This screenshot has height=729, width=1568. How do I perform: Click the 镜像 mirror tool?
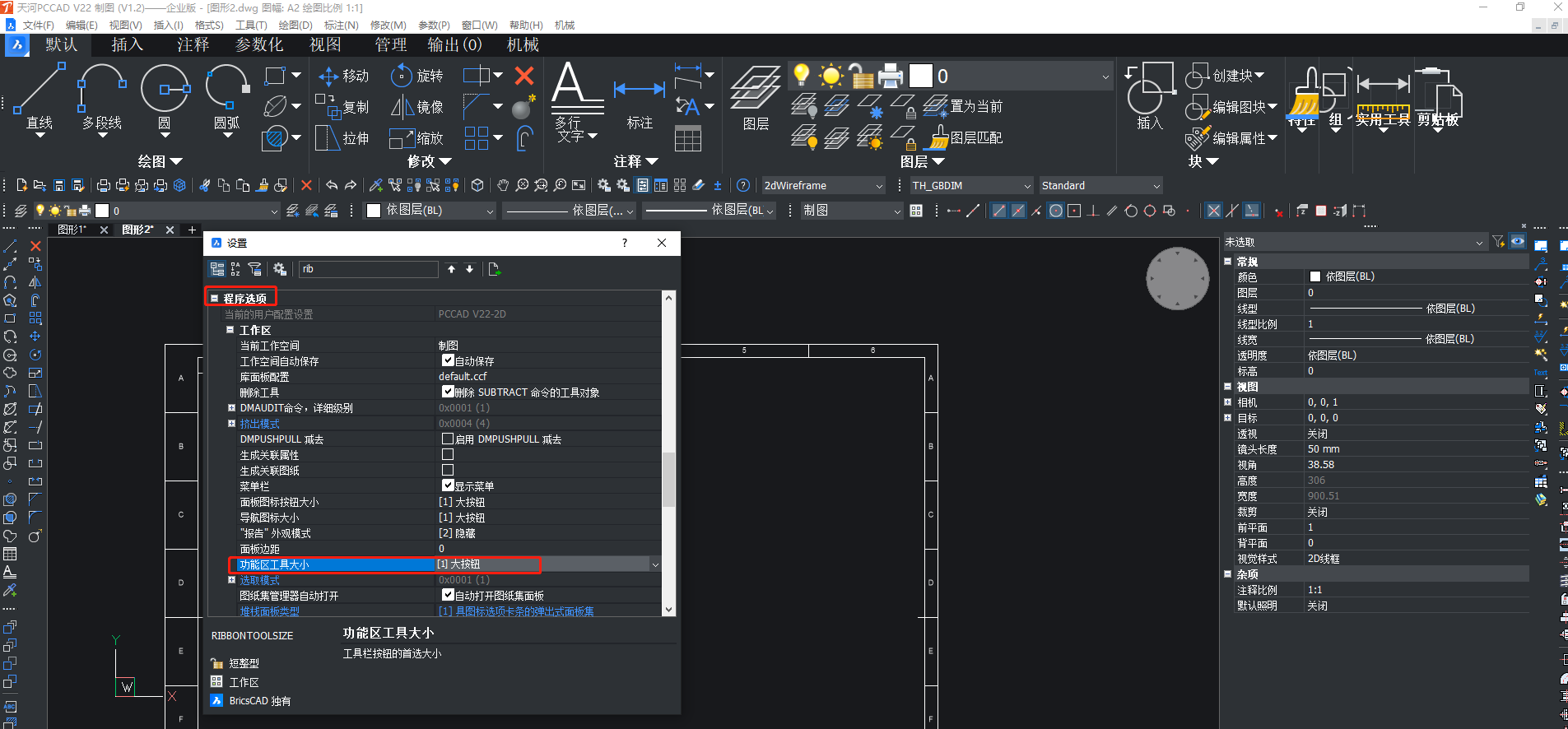click(416, 107)
